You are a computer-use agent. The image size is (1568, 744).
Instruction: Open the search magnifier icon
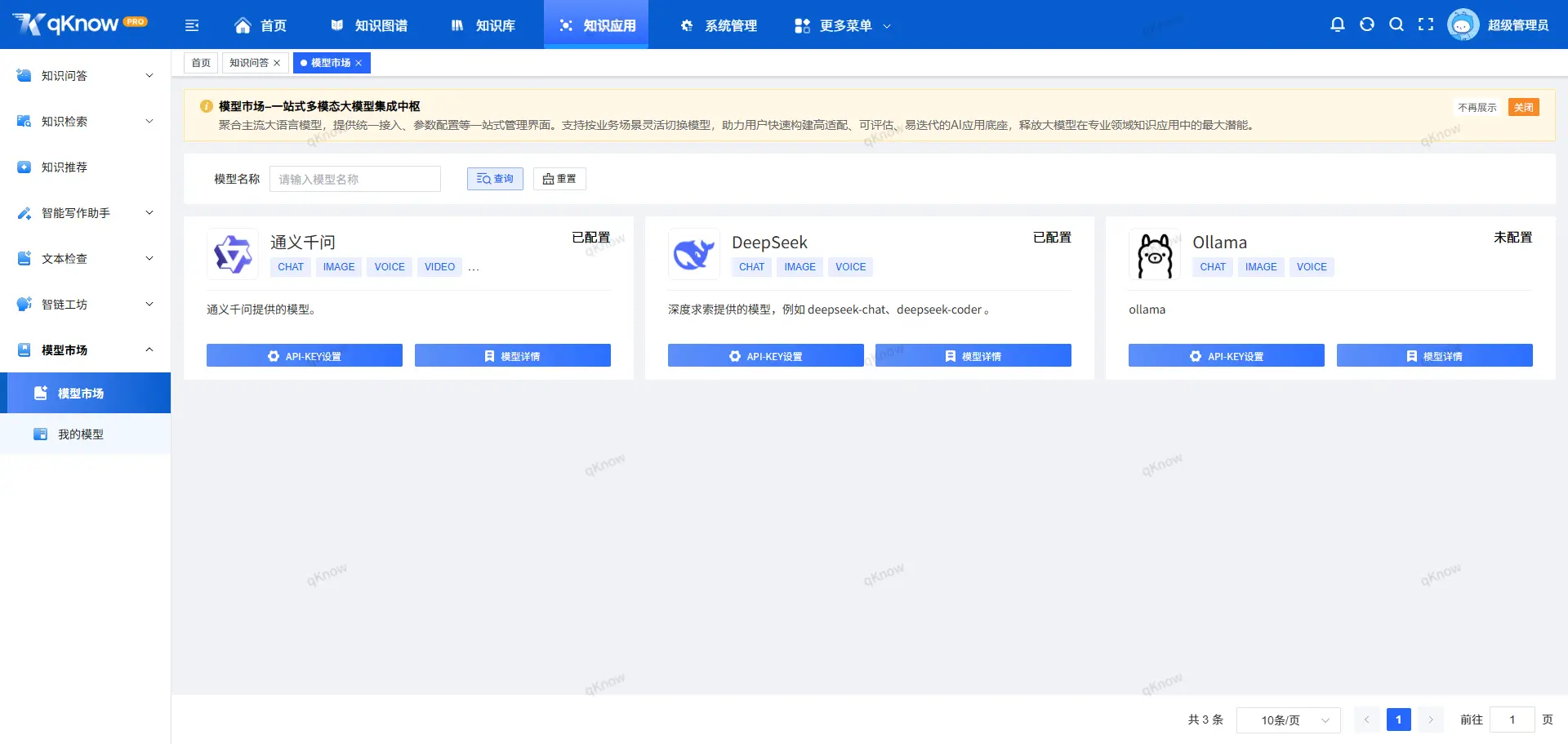[1396, 25]
